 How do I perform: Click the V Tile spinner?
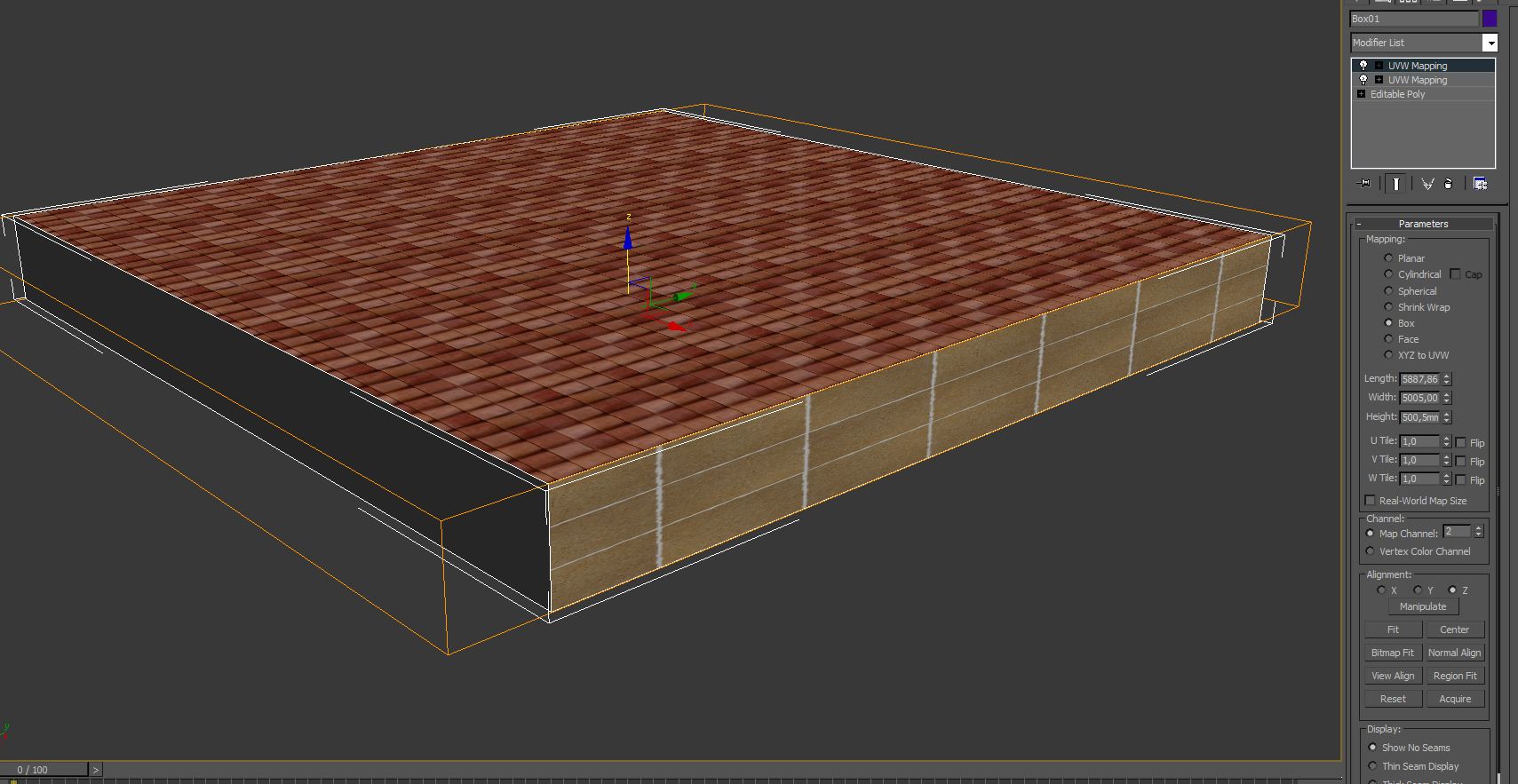tap(1447, 460)
